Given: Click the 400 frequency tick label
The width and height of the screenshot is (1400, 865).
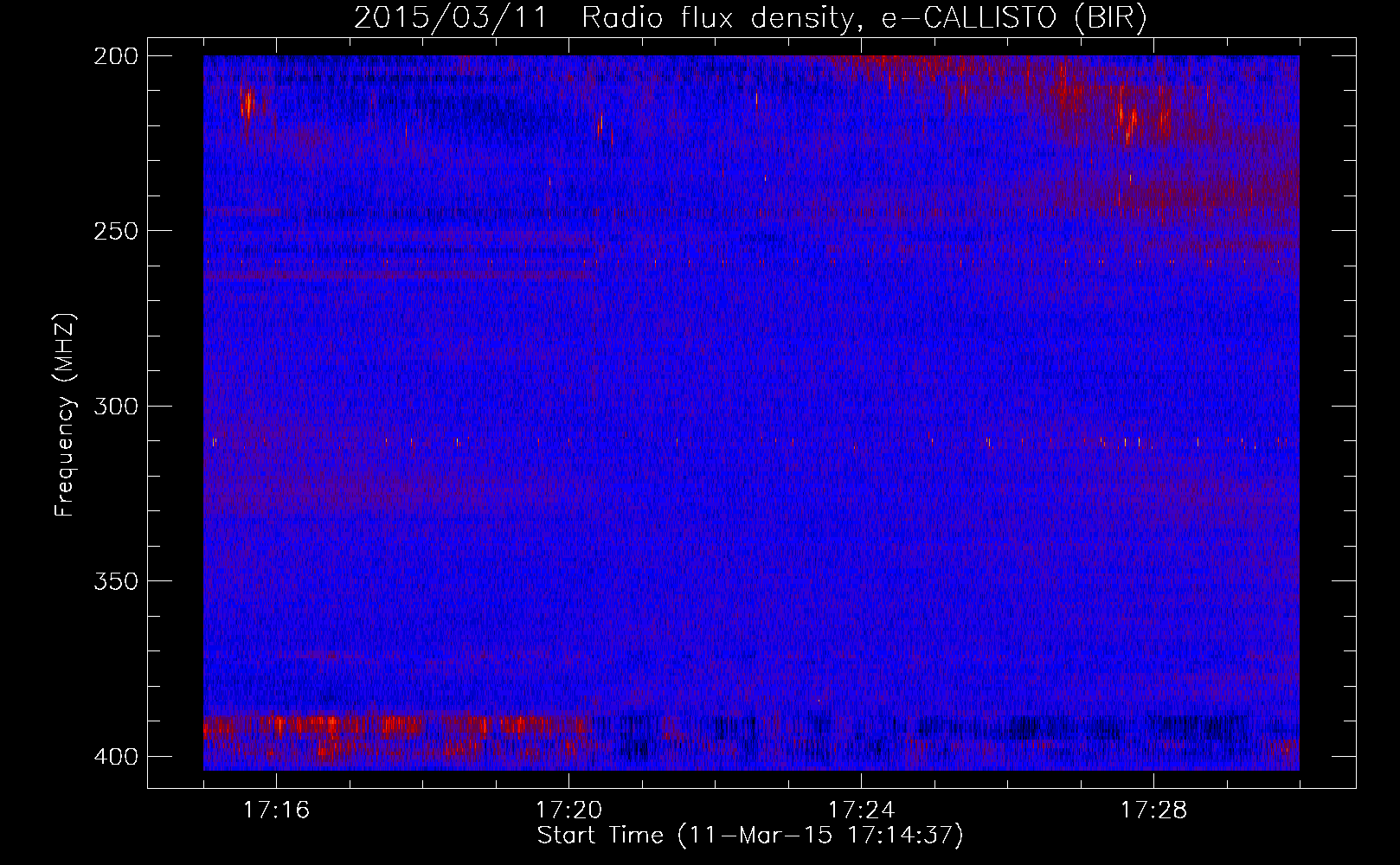Looking at the screenshot, I should coord(115,756).
